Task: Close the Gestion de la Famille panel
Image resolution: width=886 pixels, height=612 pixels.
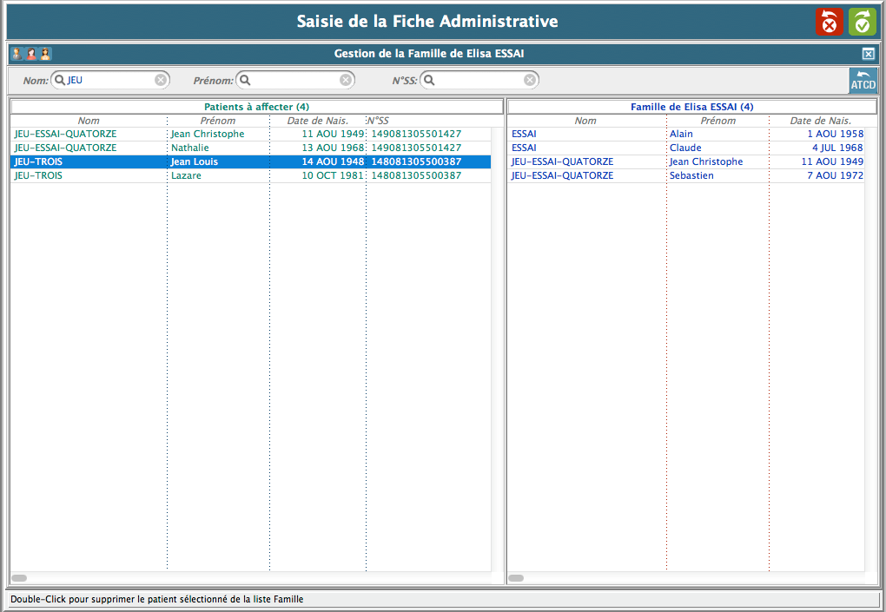Action: (x=868, y=54)
